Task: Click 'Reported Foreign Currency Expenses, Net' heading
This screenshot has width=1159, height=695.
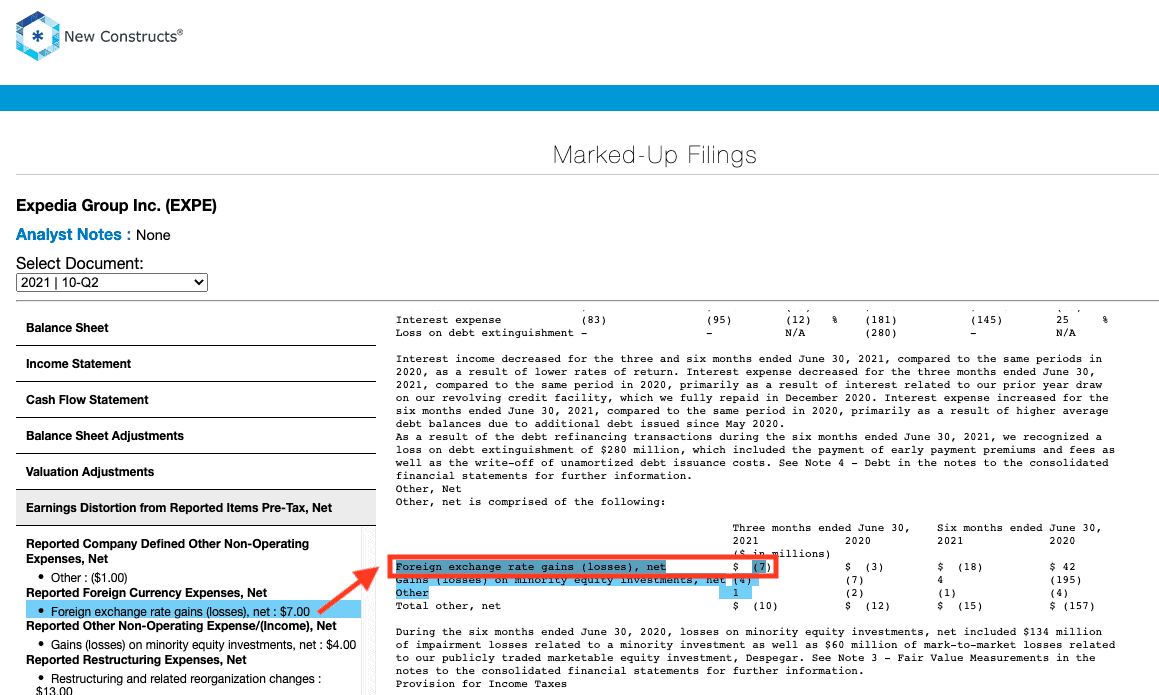Action: point(146,593)
